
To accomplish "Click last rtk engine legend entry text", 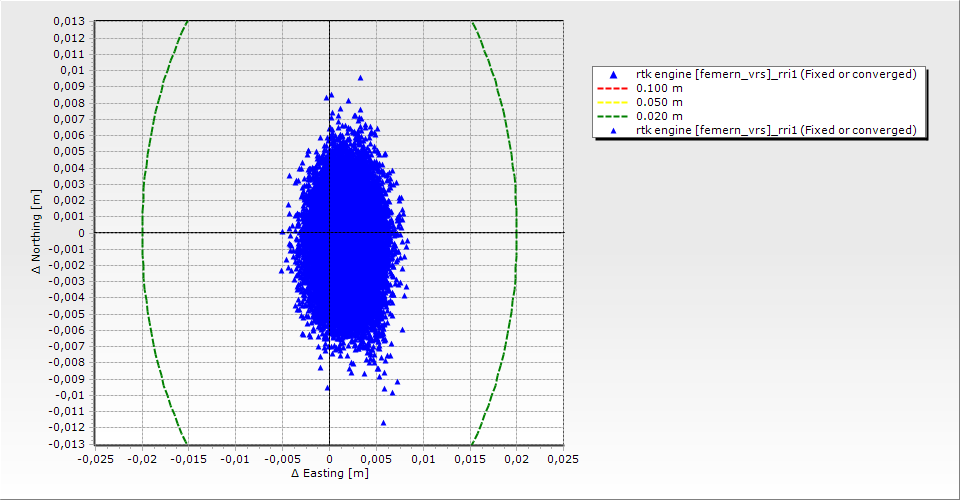I will 776,131.
